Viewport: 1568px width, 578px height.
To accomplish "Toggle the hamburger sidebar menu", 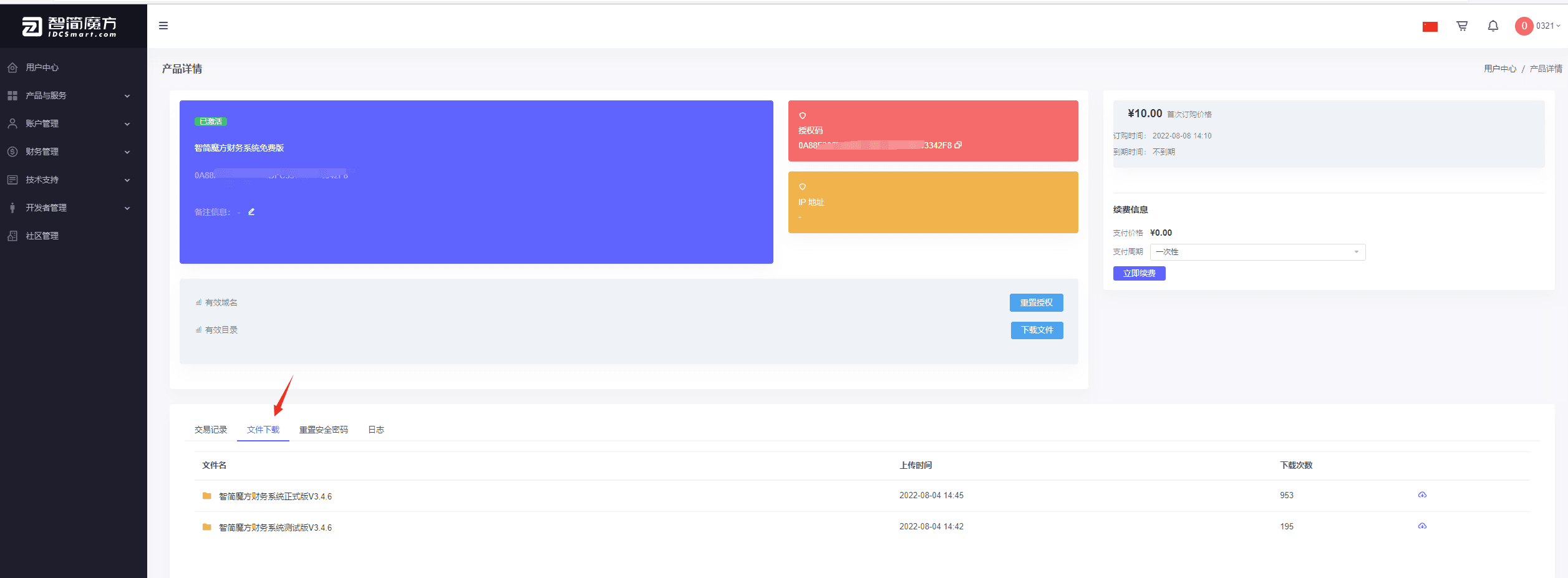I will click(163, 26).
